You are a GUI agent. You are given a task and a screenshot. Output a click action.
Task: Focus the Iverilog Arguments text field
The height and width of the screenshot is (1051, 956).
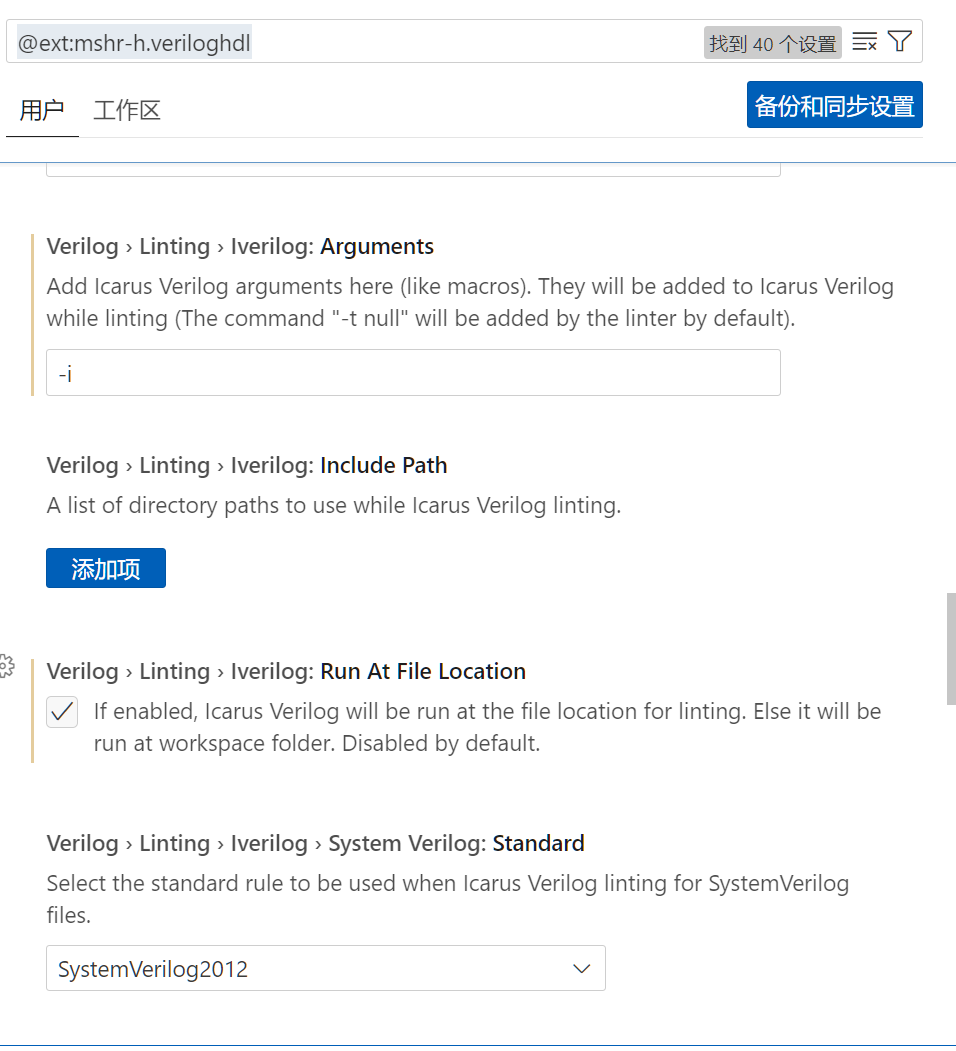(412, 373)
